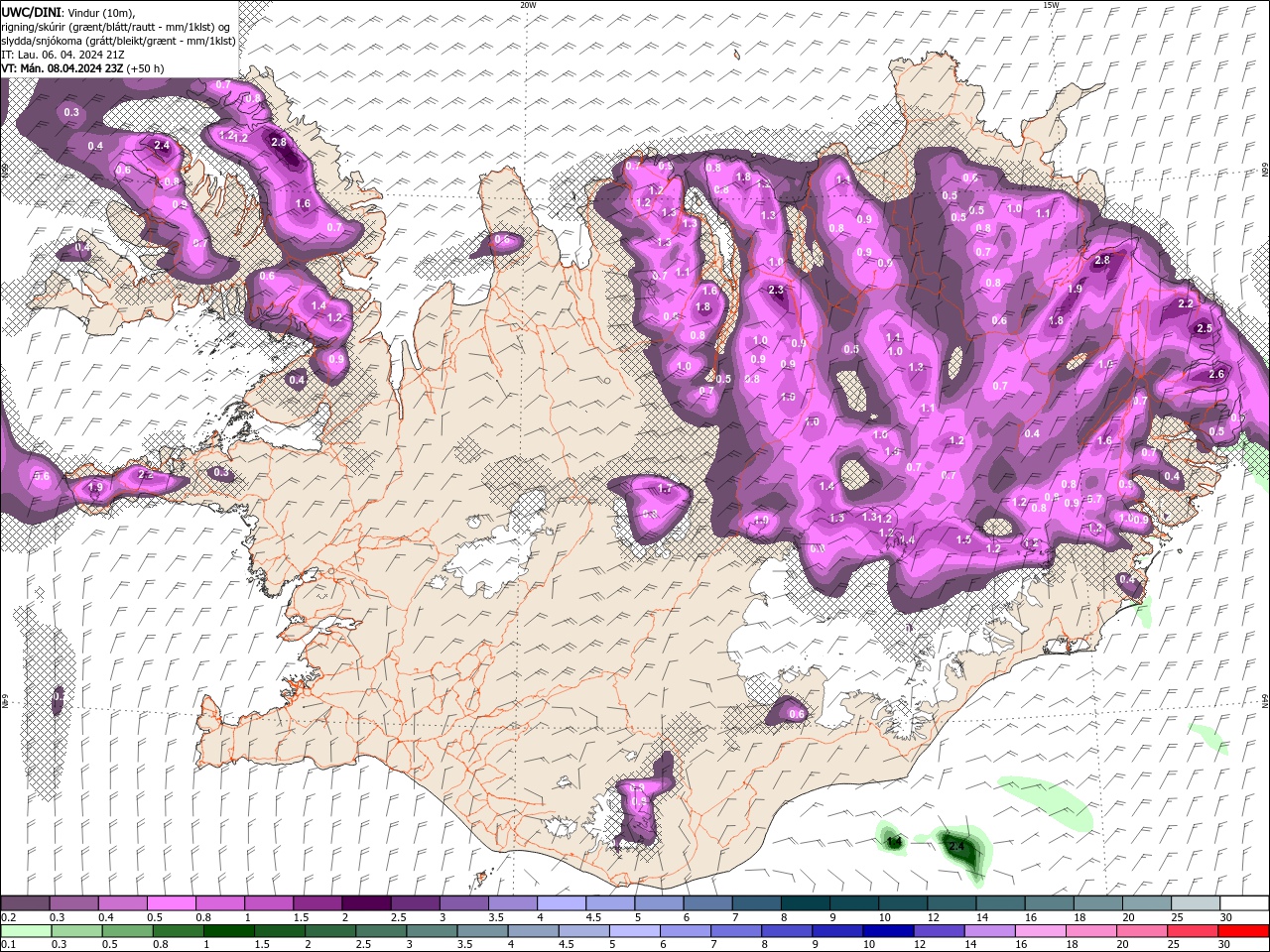Click the purple '2.4' value in the northwest
Screen dimensions: 1270x952
click(x=162, y=145)
